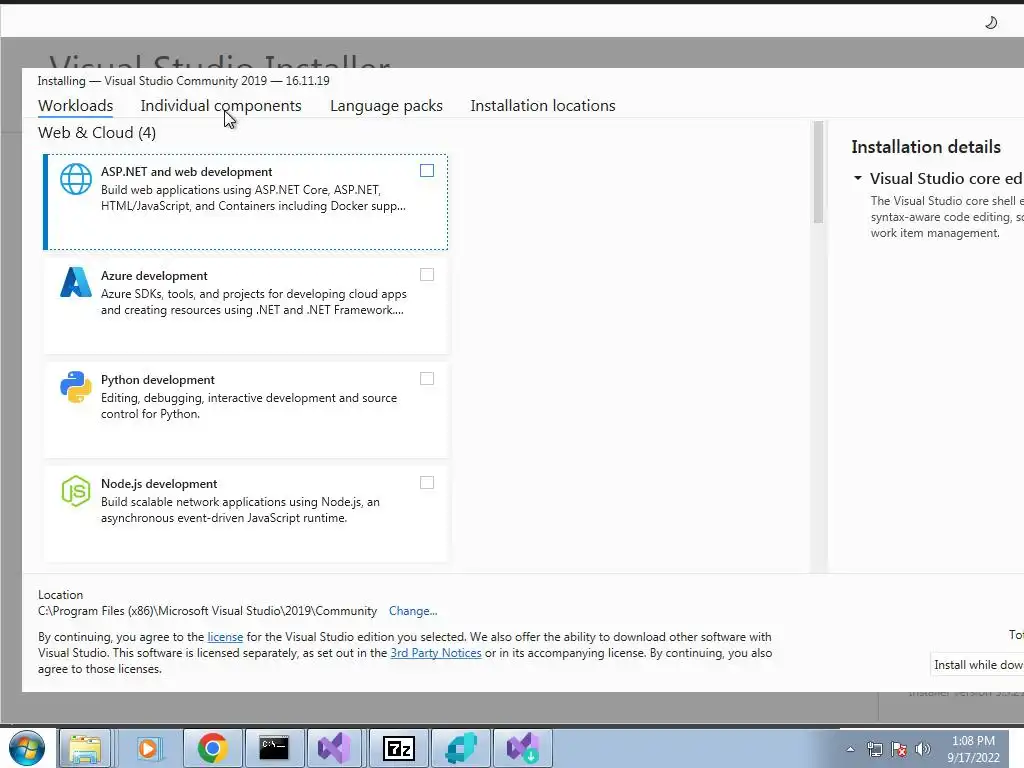1024x768 pixels.
Task: Open the 3rd Party Notices link
Action: (436, 653)
